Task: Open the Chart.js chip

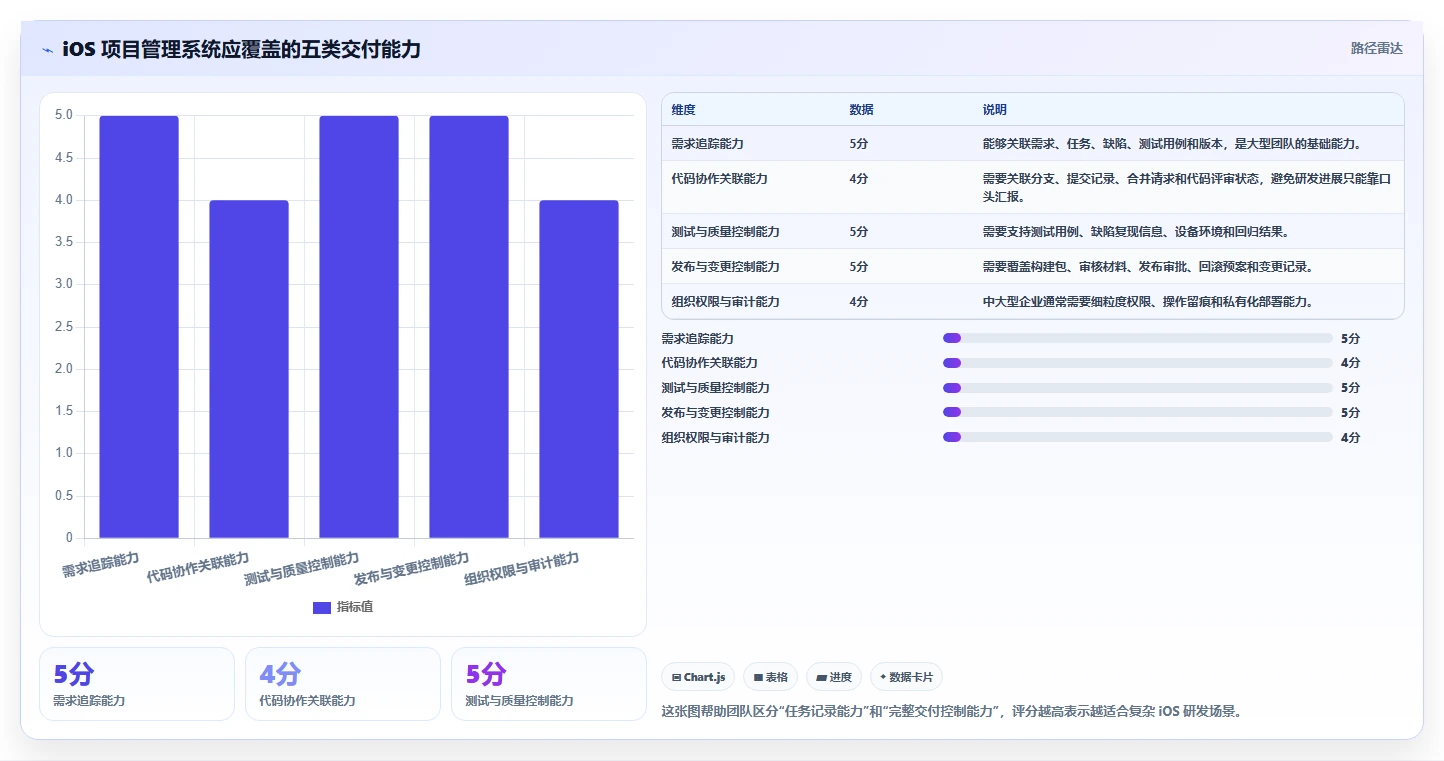Action: [698, 677]
